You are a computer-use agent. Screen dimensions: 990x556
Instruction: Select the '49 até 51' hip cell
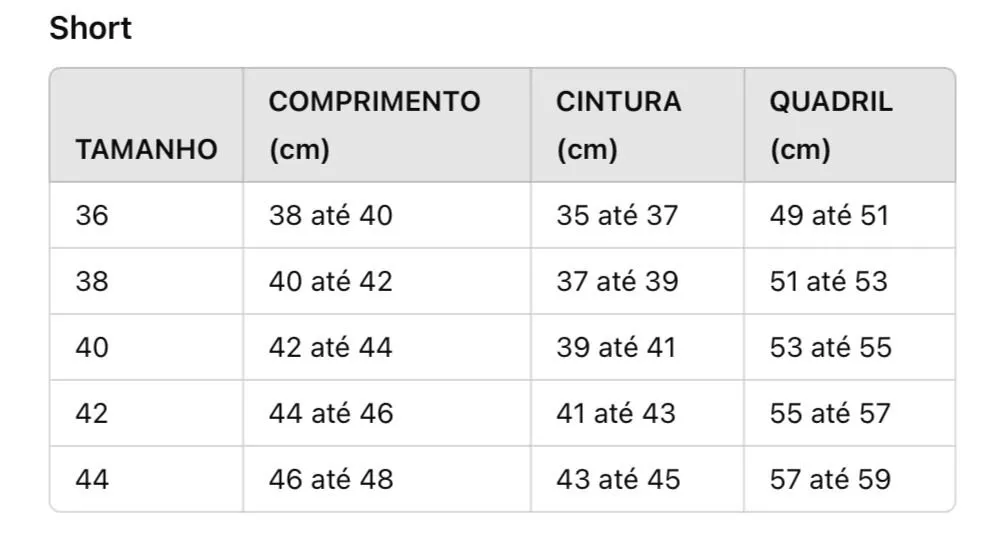pos(850,215)
